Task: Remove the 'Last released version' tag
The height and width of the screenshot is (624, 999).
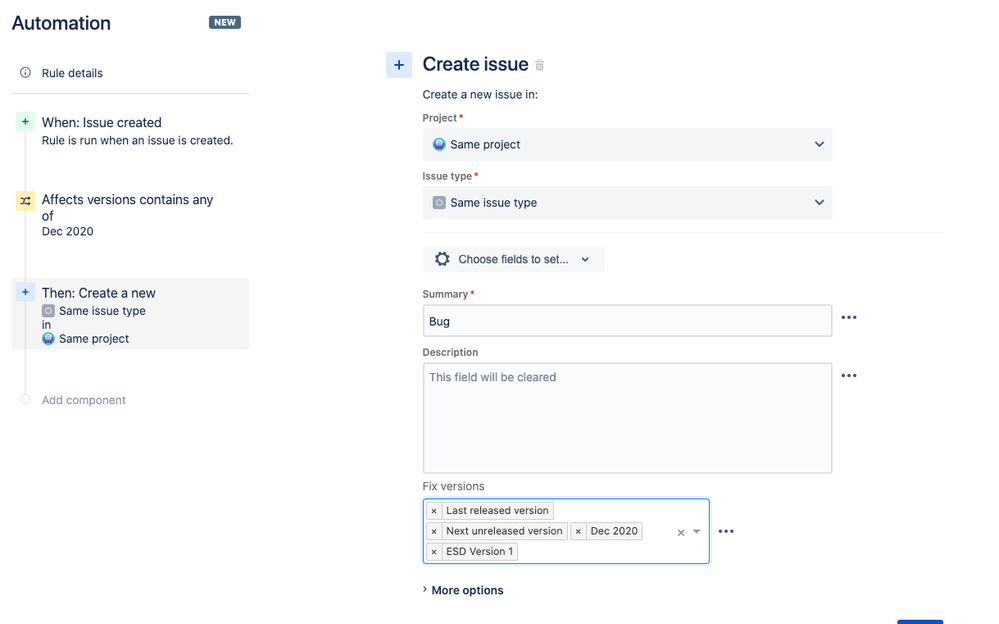Action: 434,511
